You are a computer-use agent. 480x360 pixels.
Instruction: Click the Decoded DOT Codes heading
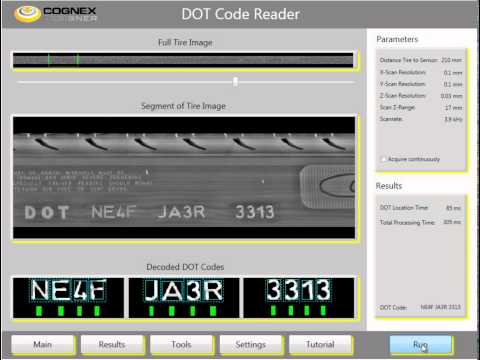point(185,267)
